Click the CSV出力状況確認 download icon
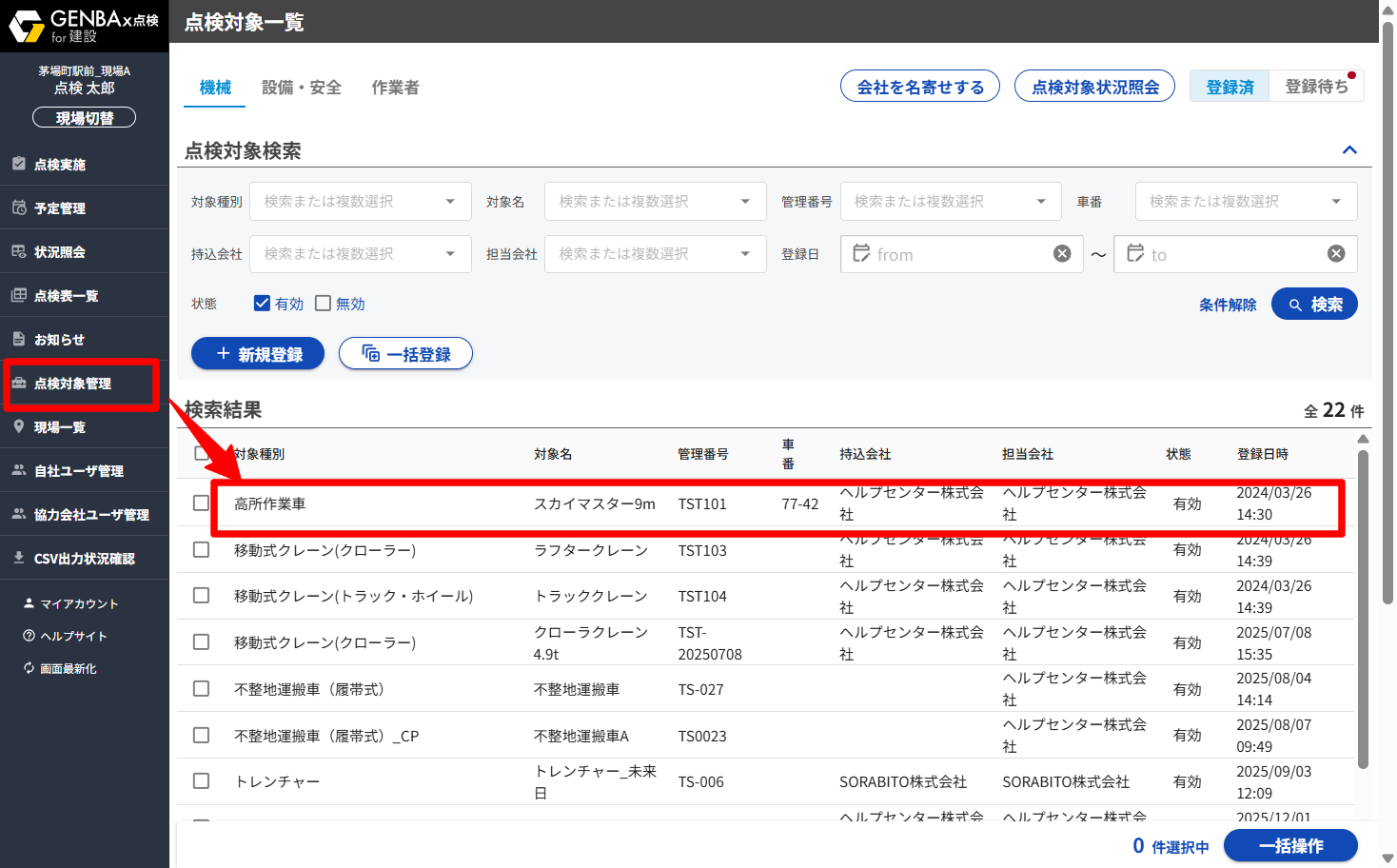This screenshot has height=868, width=1397. pyautogui.click(x=19, y=558)
